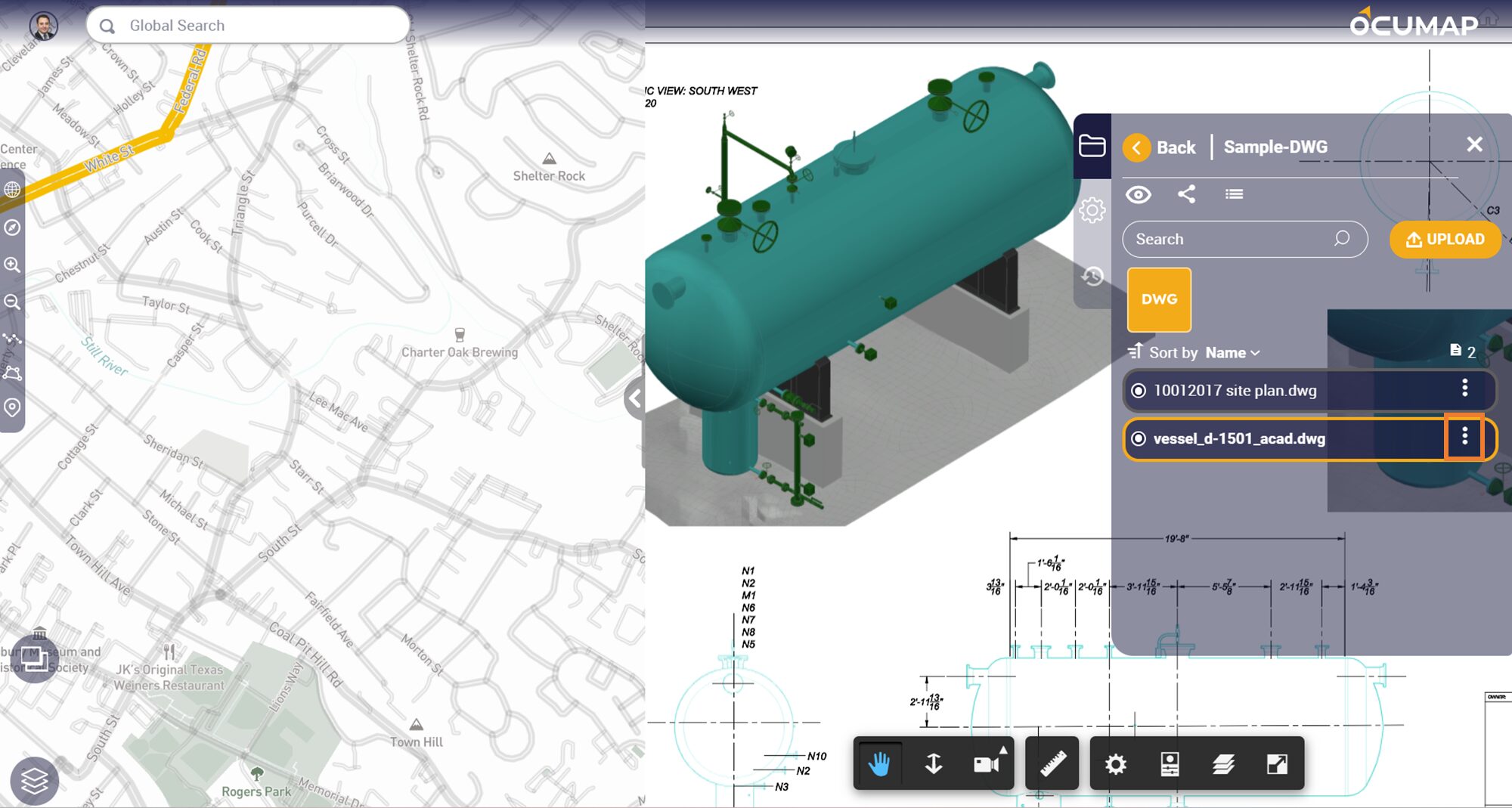
Task: Close the Sample-DWG panel
Action: click(1474, 144)
